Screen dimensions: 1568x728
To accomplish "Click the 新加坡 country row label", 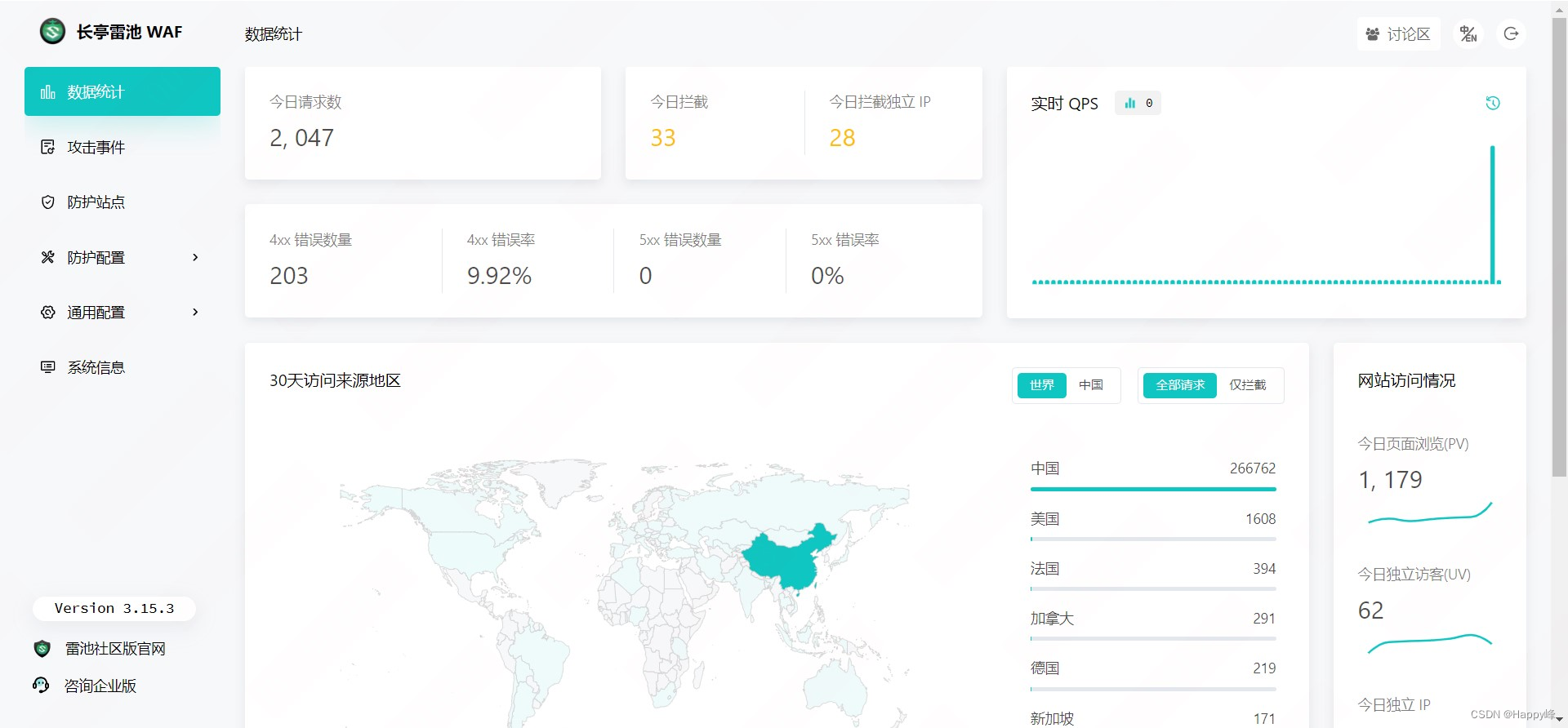I will (x=1052, y=718).
